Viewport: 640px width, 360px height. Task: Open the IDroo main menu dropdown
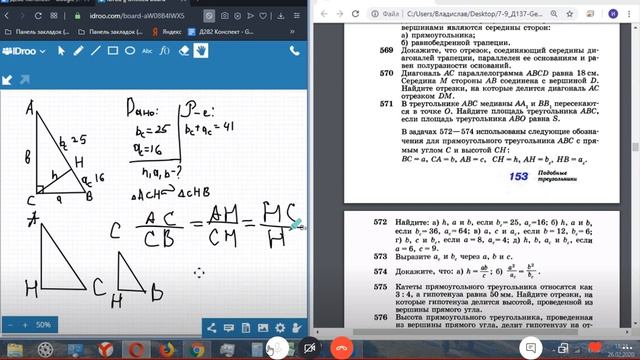(24, 51)
